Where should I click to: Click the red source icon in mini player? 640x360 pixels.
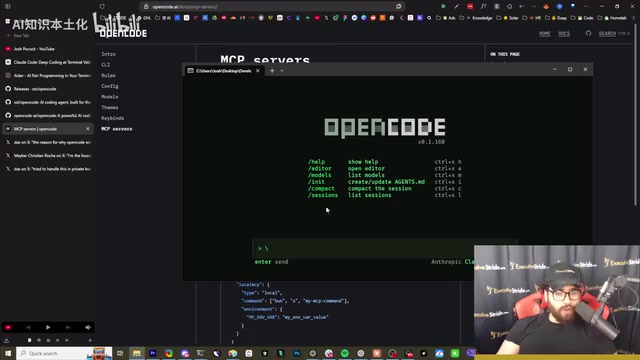point(8,327)
